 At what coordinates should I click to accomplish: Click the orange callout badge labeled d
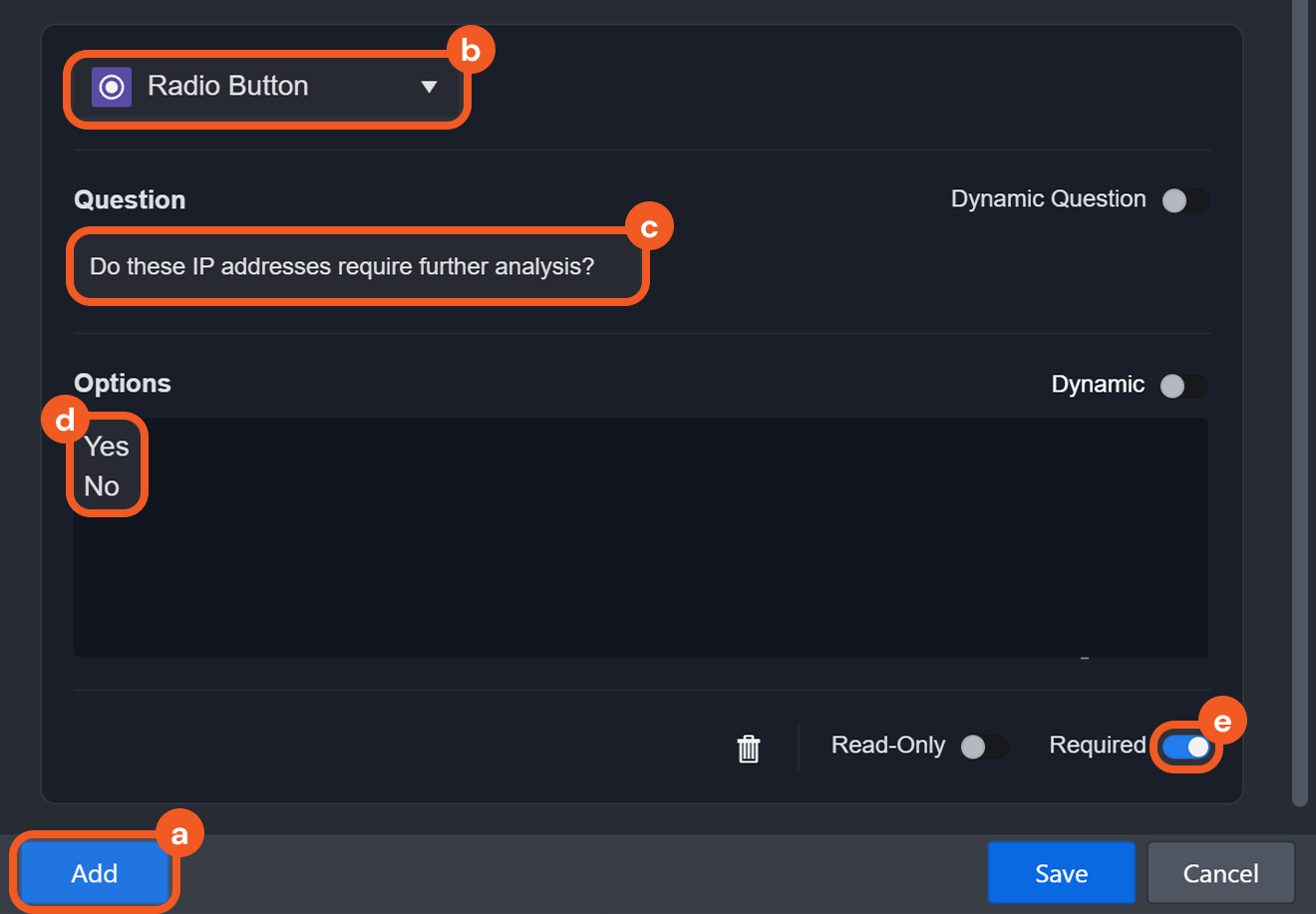pos(66,421)
